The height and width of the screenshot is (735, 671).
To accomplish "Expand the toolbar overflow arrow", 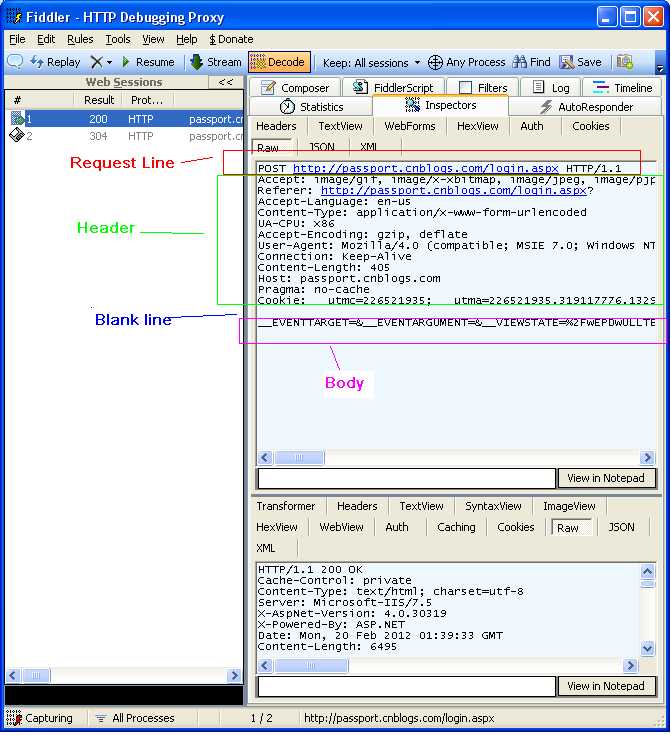I will (660, 68).
